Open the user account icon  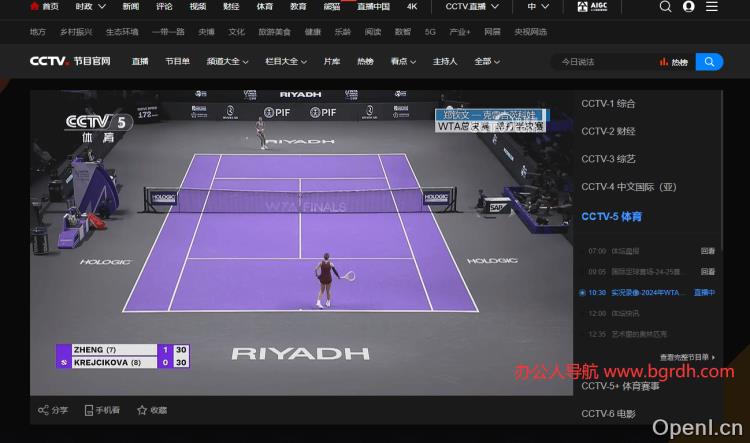(689, 6)
